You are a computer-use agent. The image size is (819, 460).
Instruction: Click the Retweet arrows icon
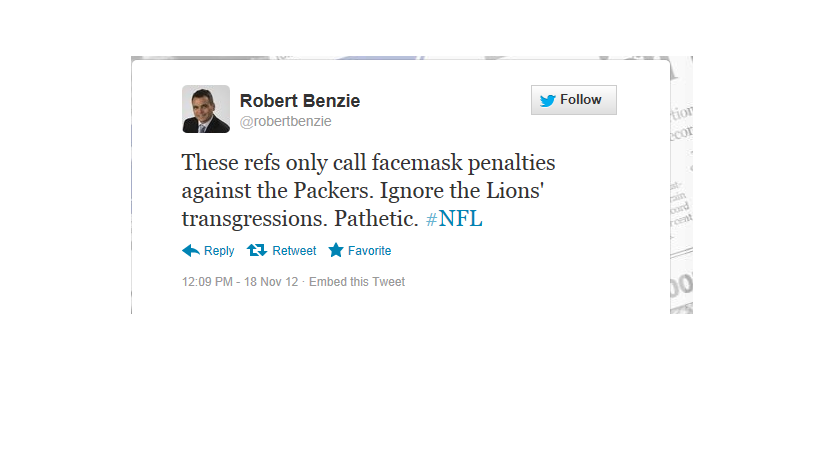pyautogui.click(x=257, y=251)
